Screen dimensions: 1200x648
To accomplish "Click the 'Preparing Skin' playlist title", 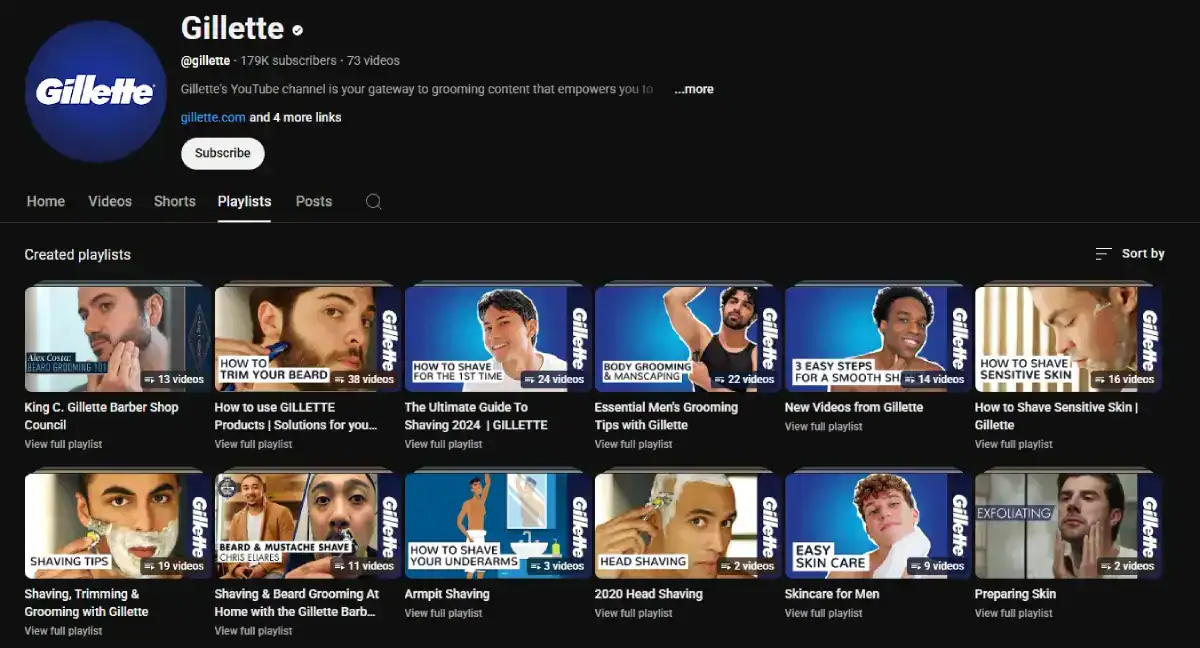I will (x=1015, y=594).
